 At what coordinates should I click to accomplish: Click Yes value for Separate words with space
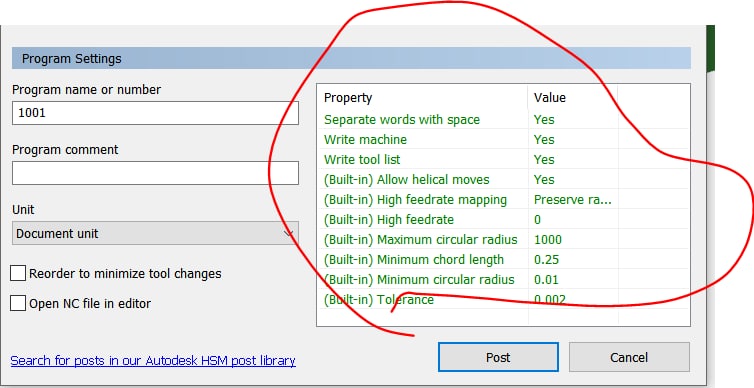(544, 120)
